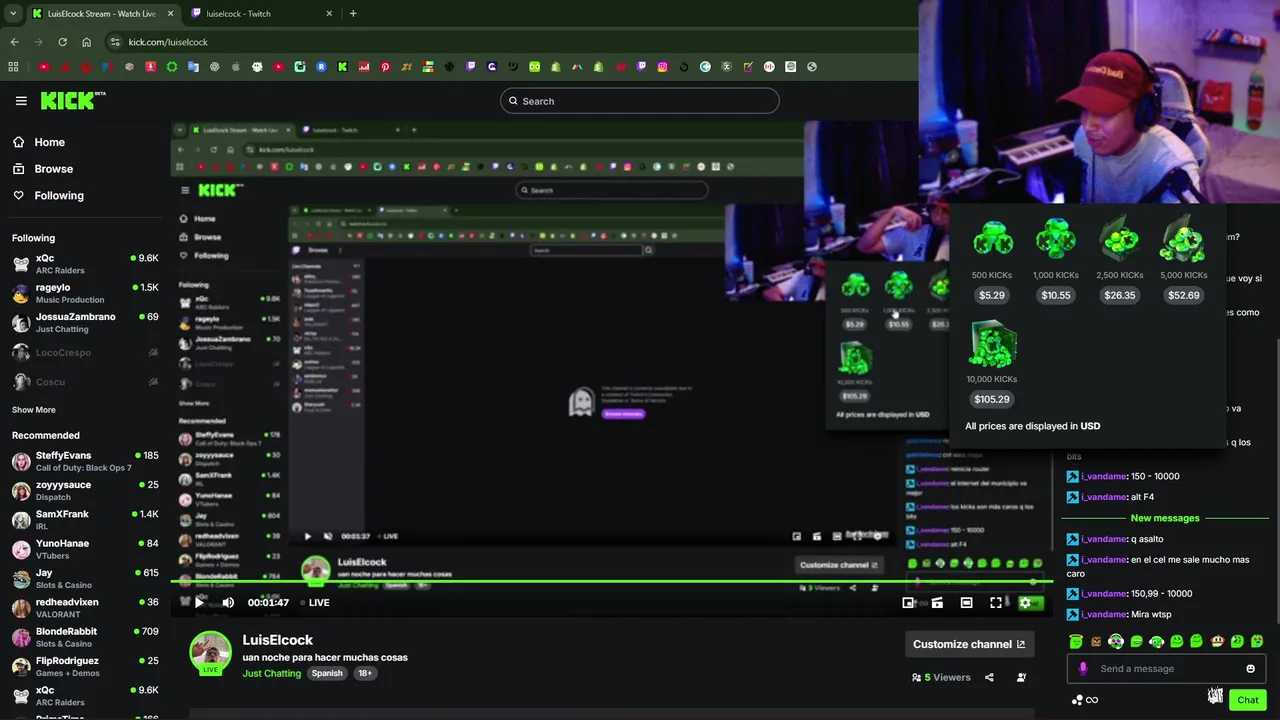This screenshot has height=720, width=1280.
Task: Open xQc channel under Following
Action: 85,264
